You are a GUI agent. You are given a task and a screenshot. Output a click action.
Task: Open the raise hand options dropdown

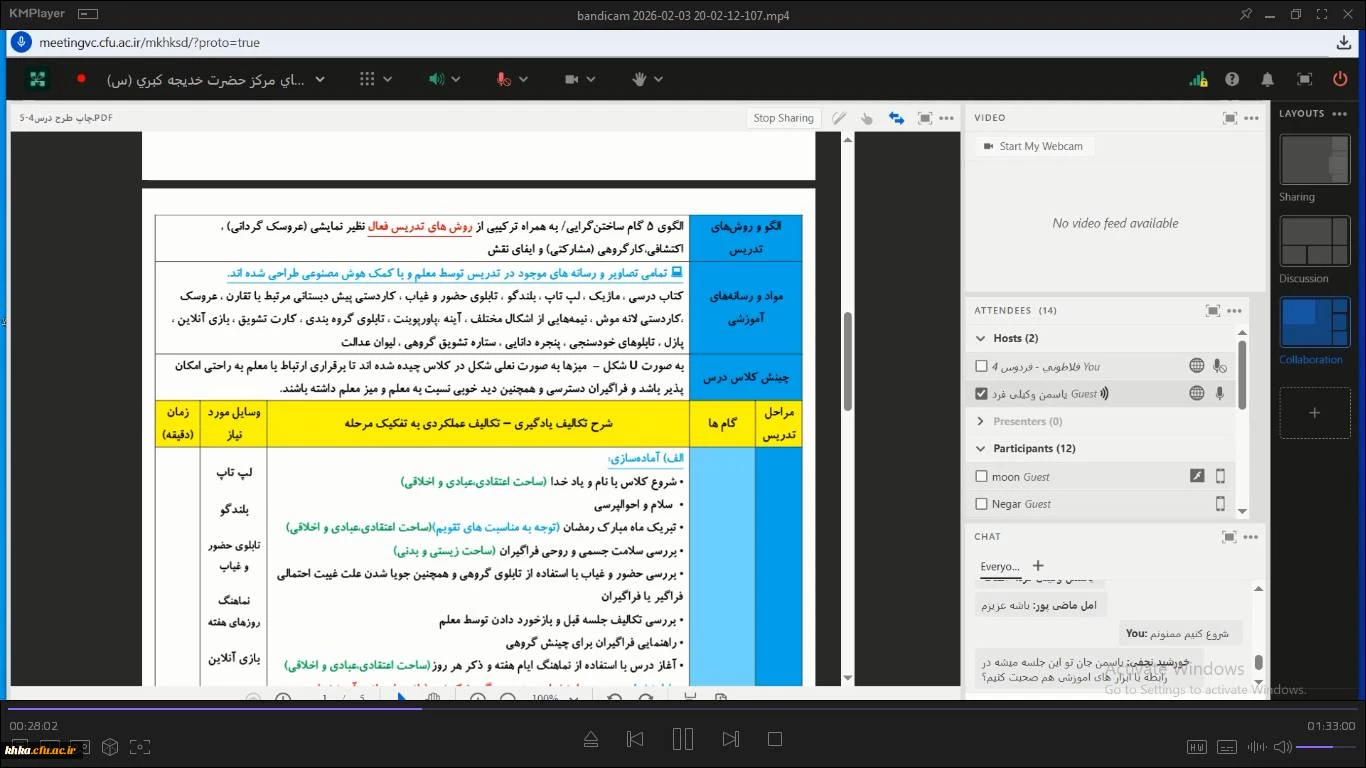(x=664, y=79)
